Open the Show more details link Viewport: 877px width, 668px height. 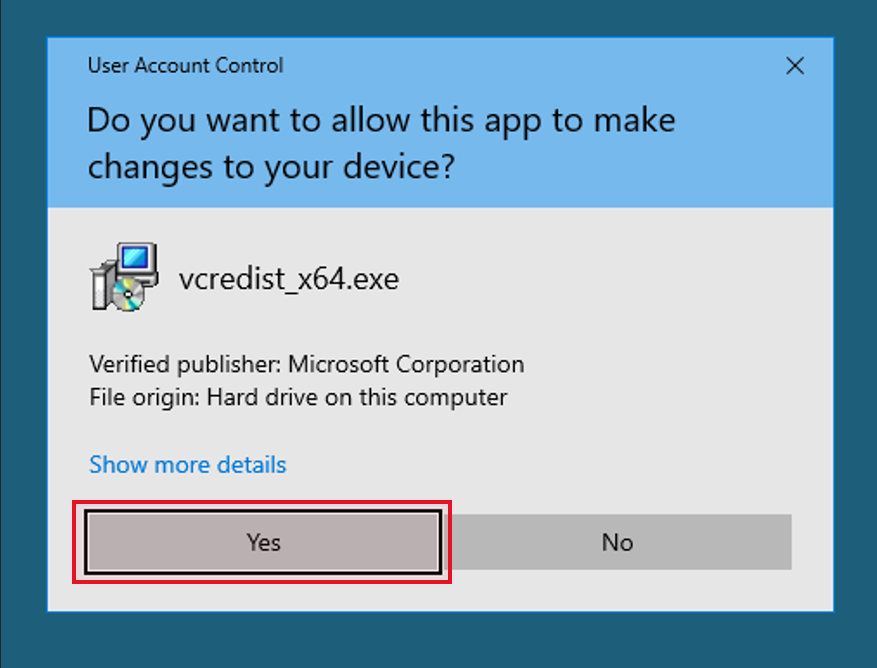point(187,464)
